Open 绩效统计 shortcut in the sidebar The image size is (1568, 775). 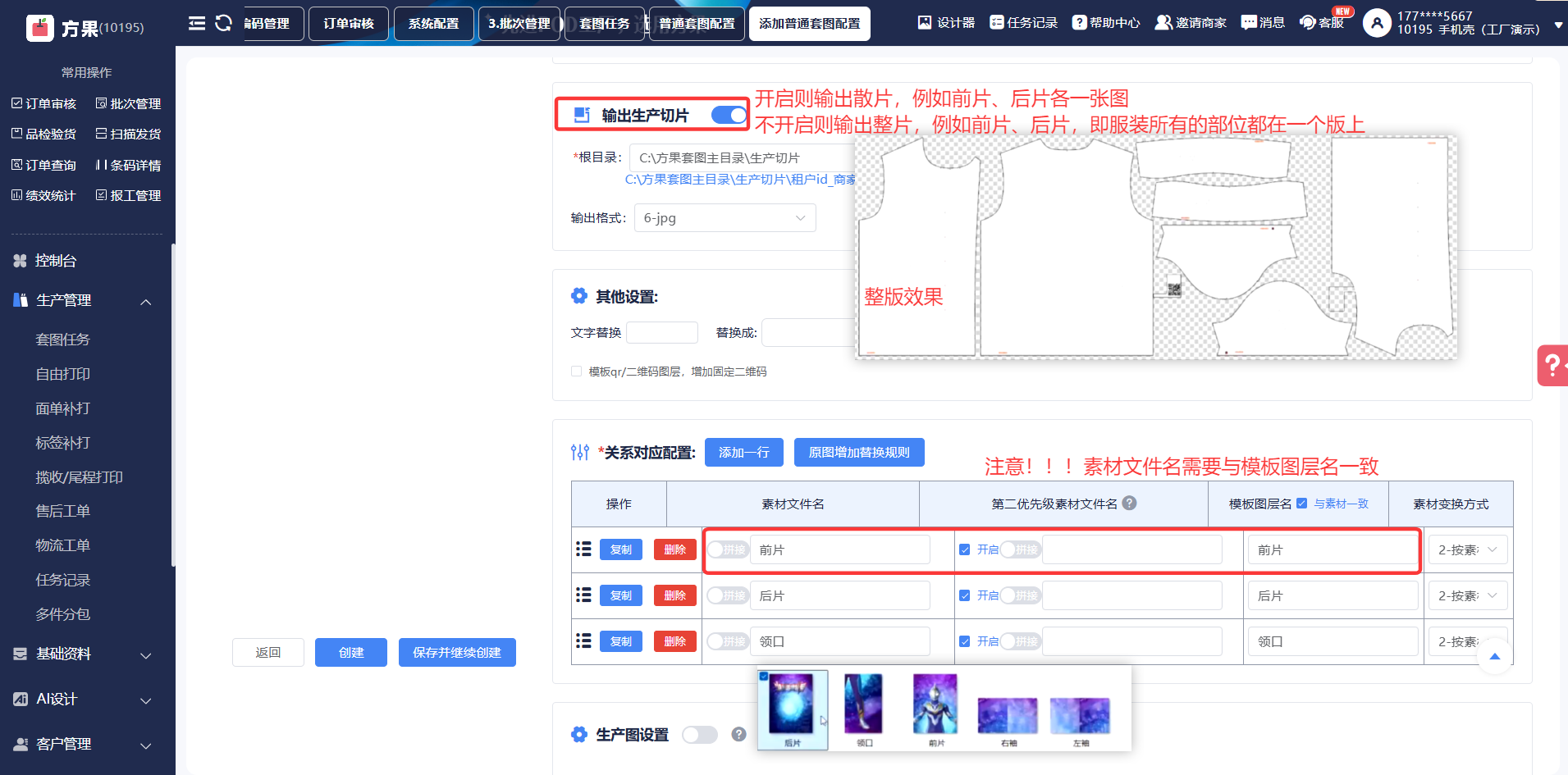click(x=44, y=196)
